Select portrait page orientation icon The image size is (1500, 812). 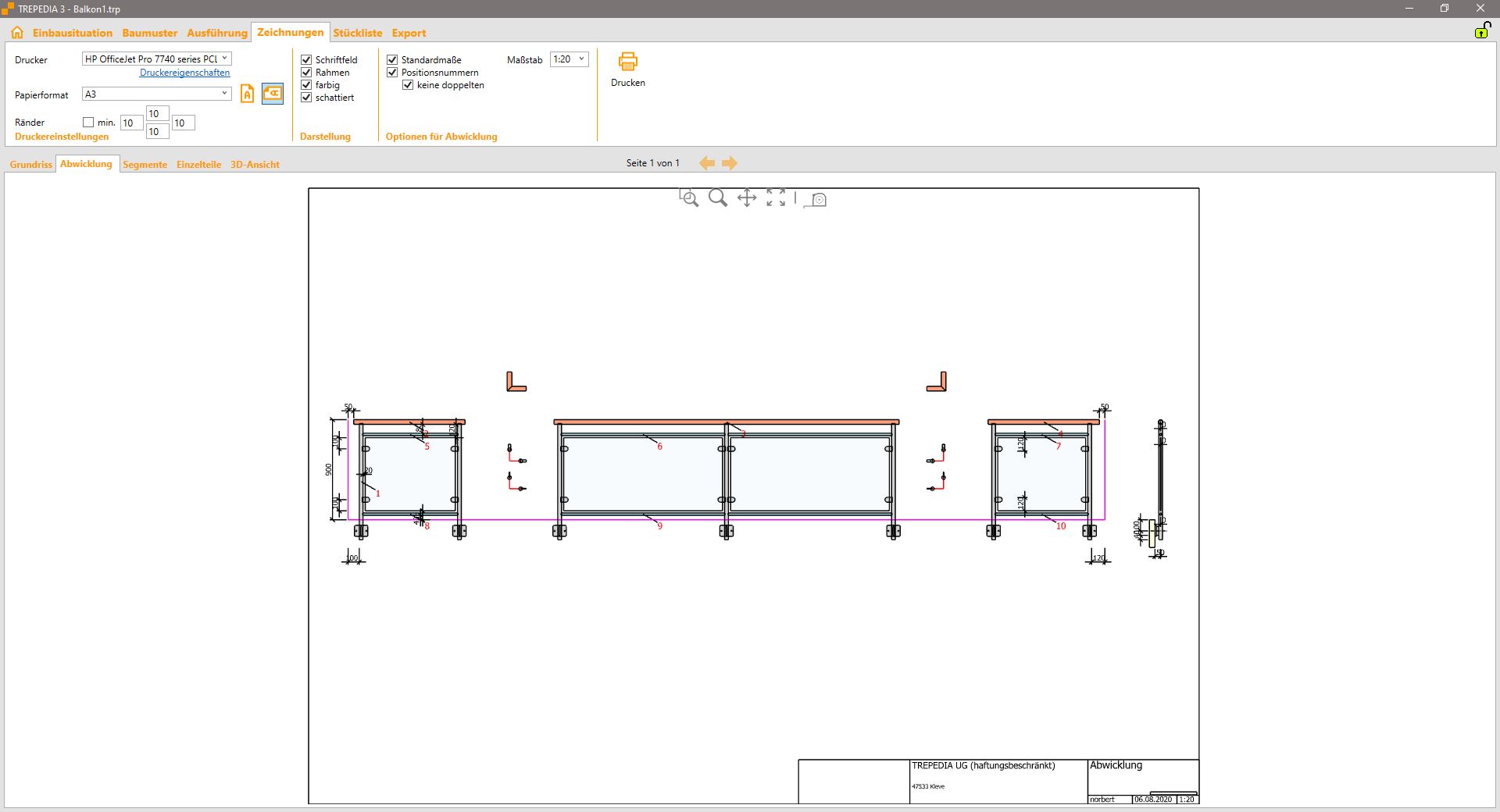[x=247, y=94]
